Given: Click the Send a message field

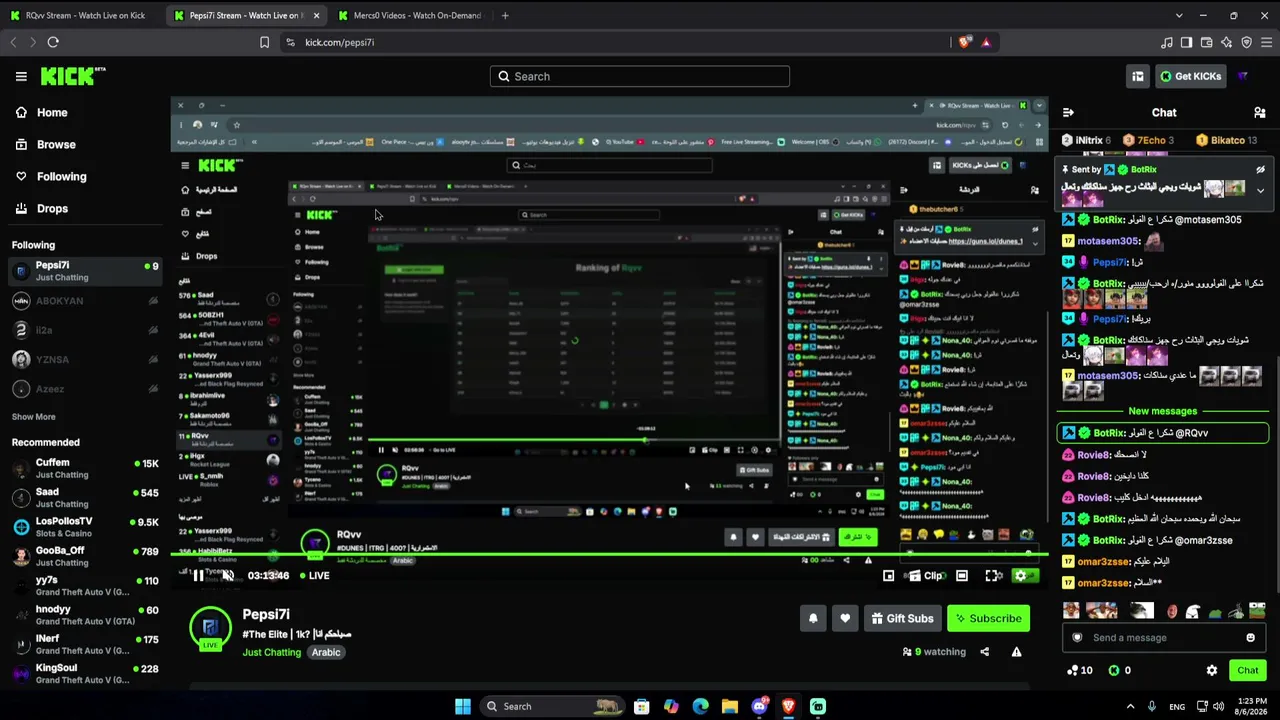Looking at the screenshot, I should point(1164,638).
